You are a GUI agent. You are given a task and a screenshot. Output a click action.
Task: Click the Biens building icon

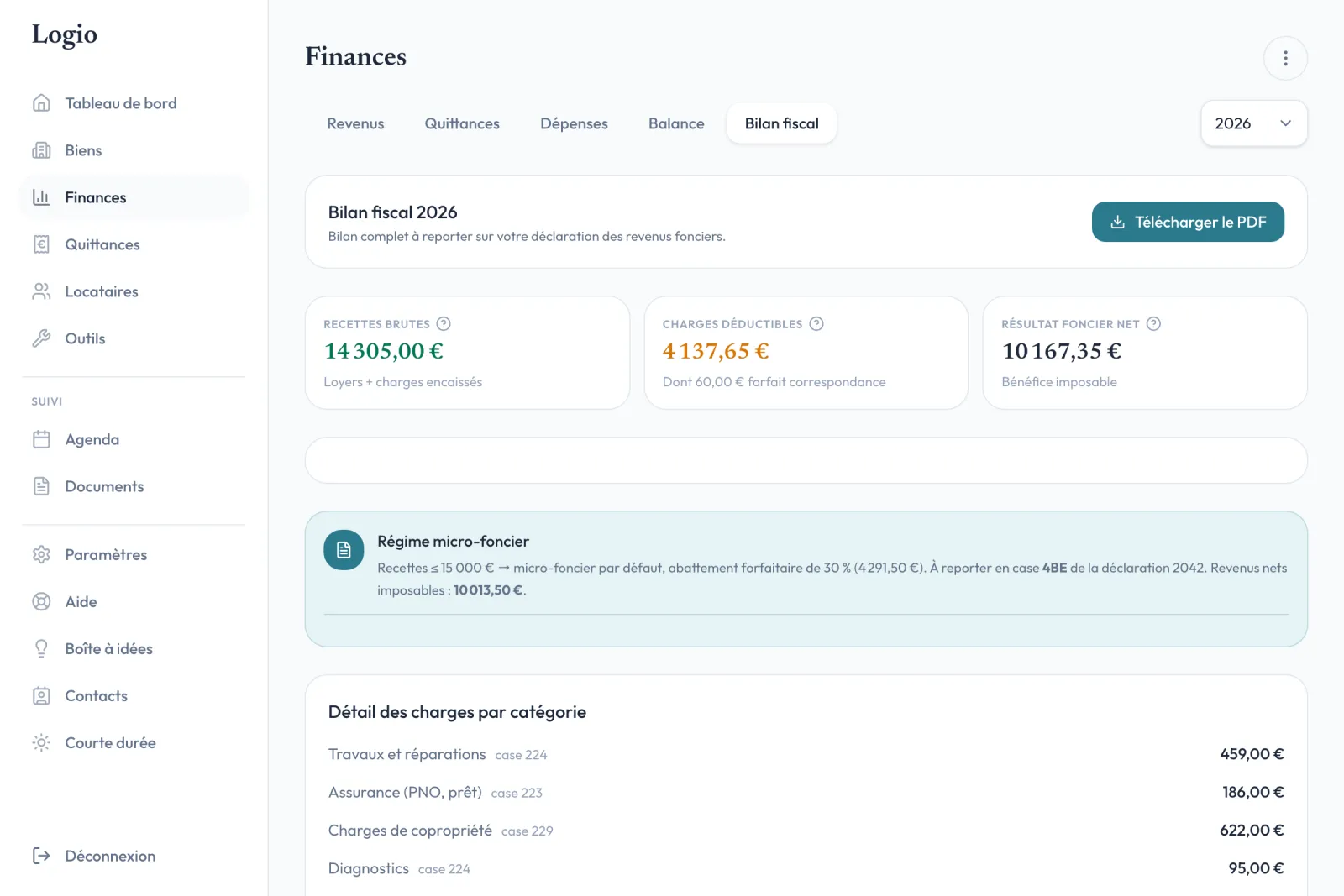(x=41, y=150)
